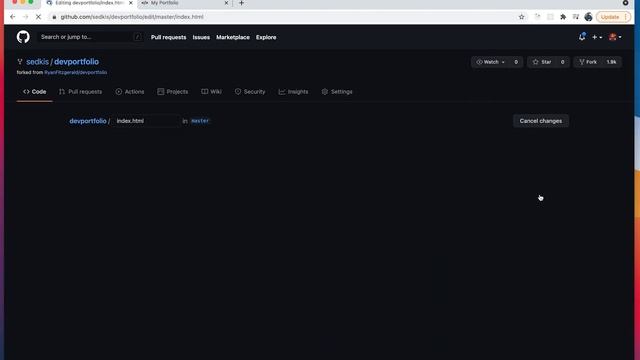Click the browser forward arrow
The image size is (640, 360).
(25, 17)
